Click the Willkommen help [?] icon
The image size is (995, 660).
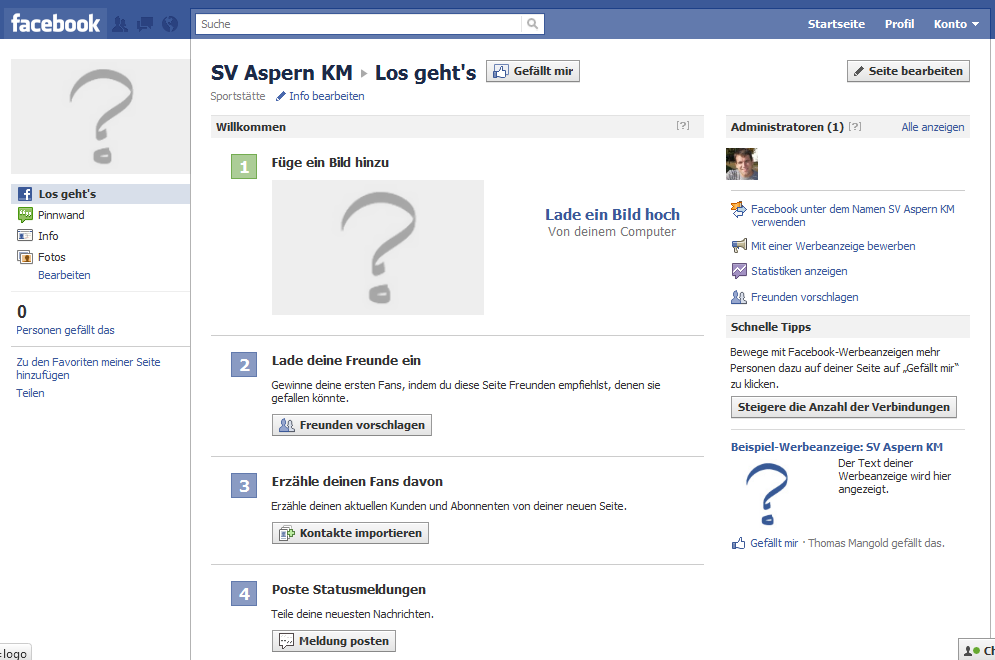pos(683,126)
